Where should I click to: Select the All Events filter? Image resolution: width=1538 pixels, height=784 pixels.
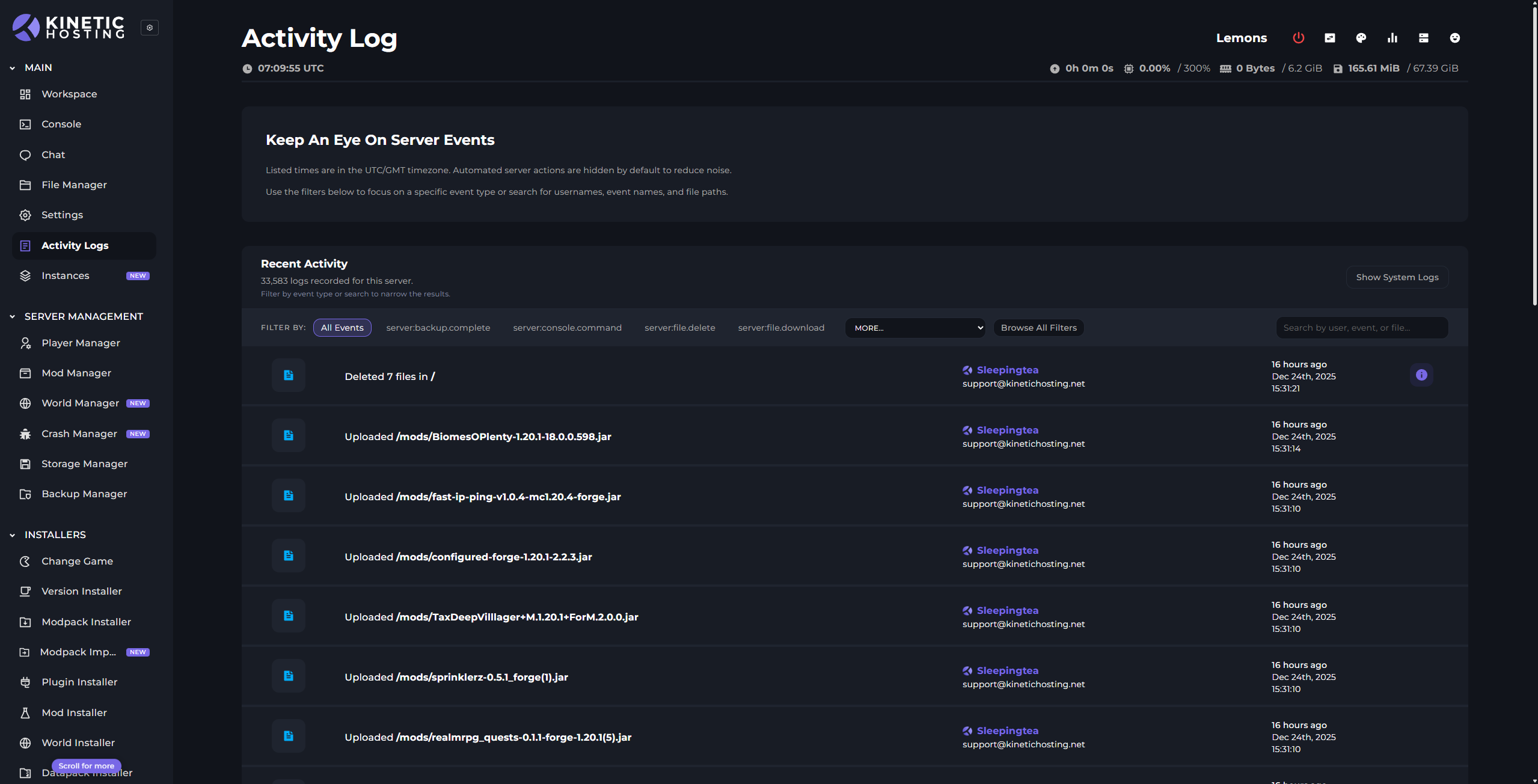[342, 328]
